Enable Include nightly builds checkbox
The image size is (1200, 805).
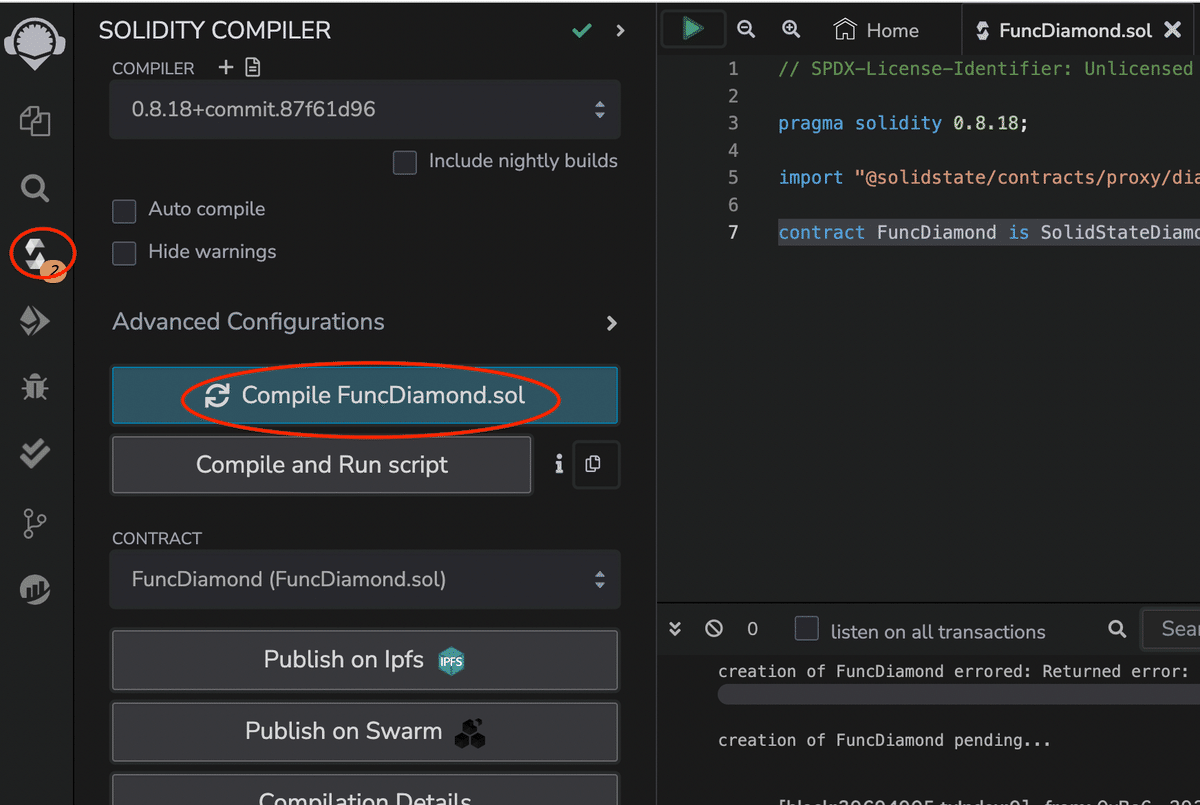[x=405, y=162]
